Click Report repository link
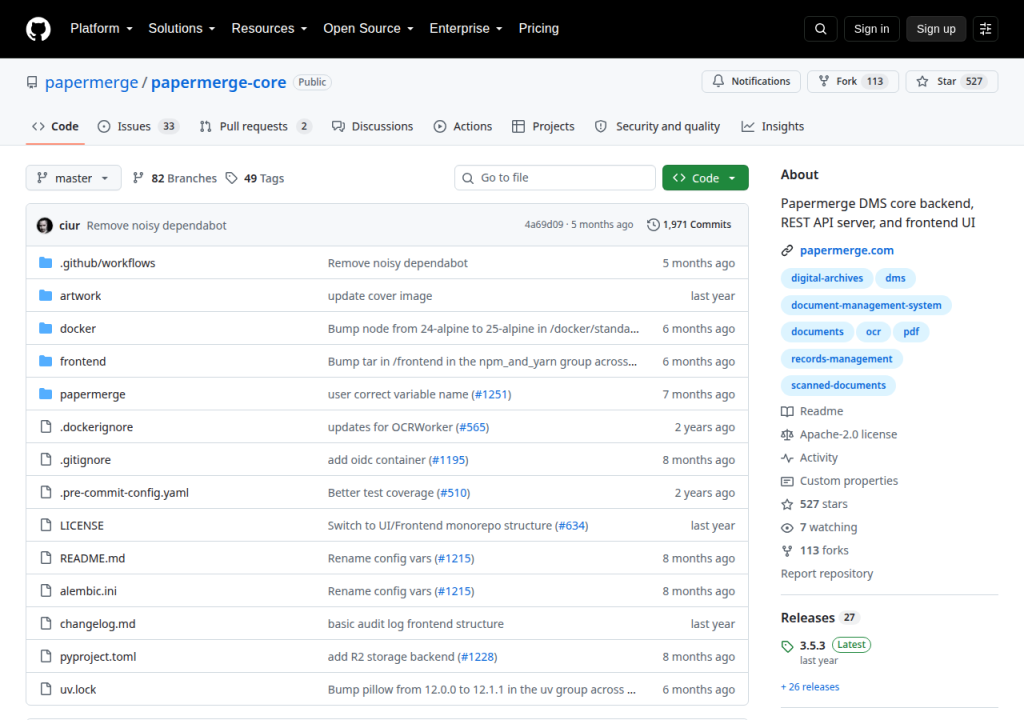Screen dimensions: 1024x720 [827, 574]
